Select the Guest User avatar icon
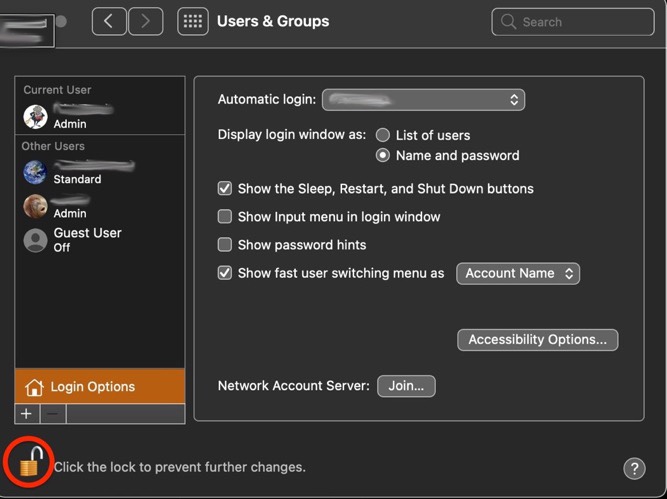Screen dimensions: 667x499 (x=35, y=240)
